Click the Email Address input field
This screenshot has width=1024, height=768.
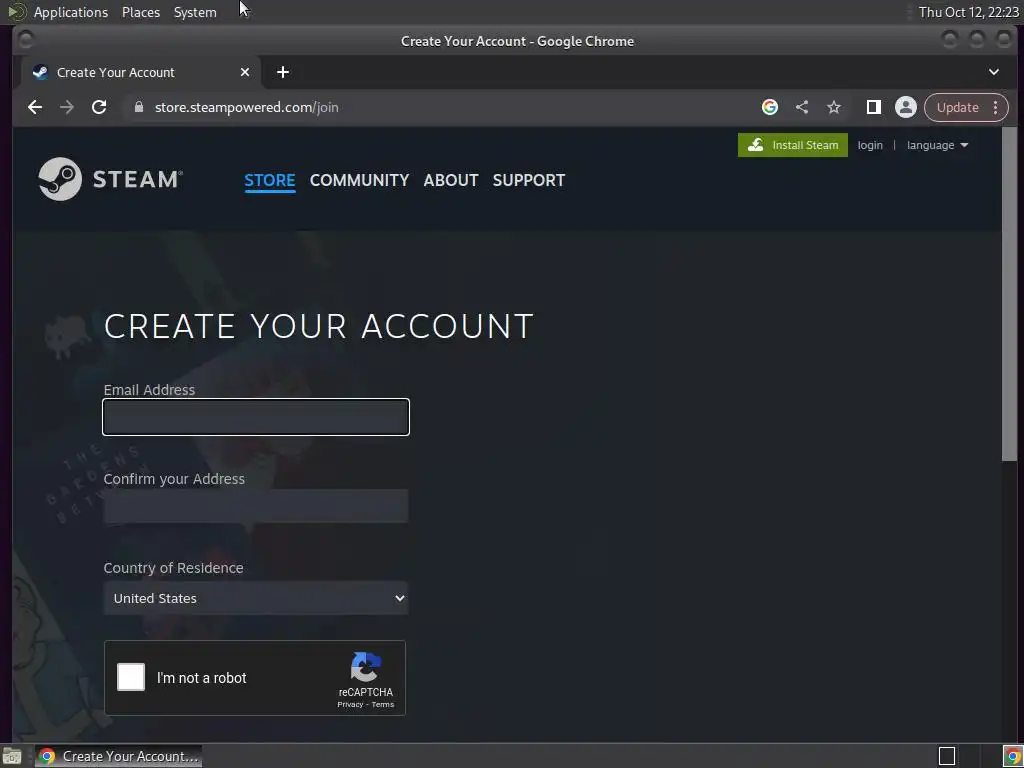(x=256, y=417)
